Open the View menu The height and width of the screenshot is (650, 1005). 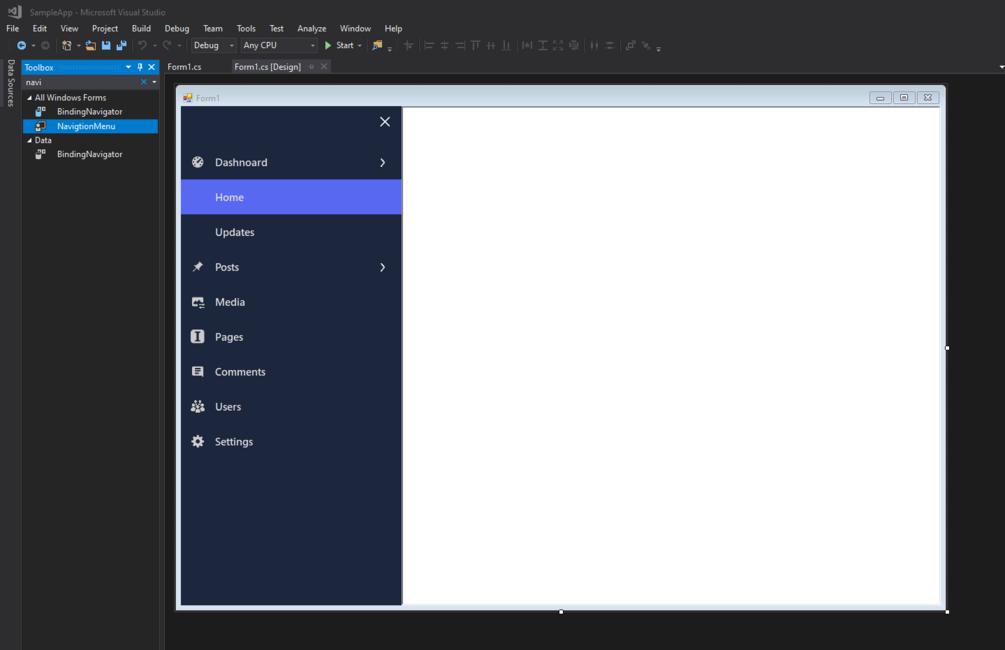pyautogui.click(x=69, y=28)
